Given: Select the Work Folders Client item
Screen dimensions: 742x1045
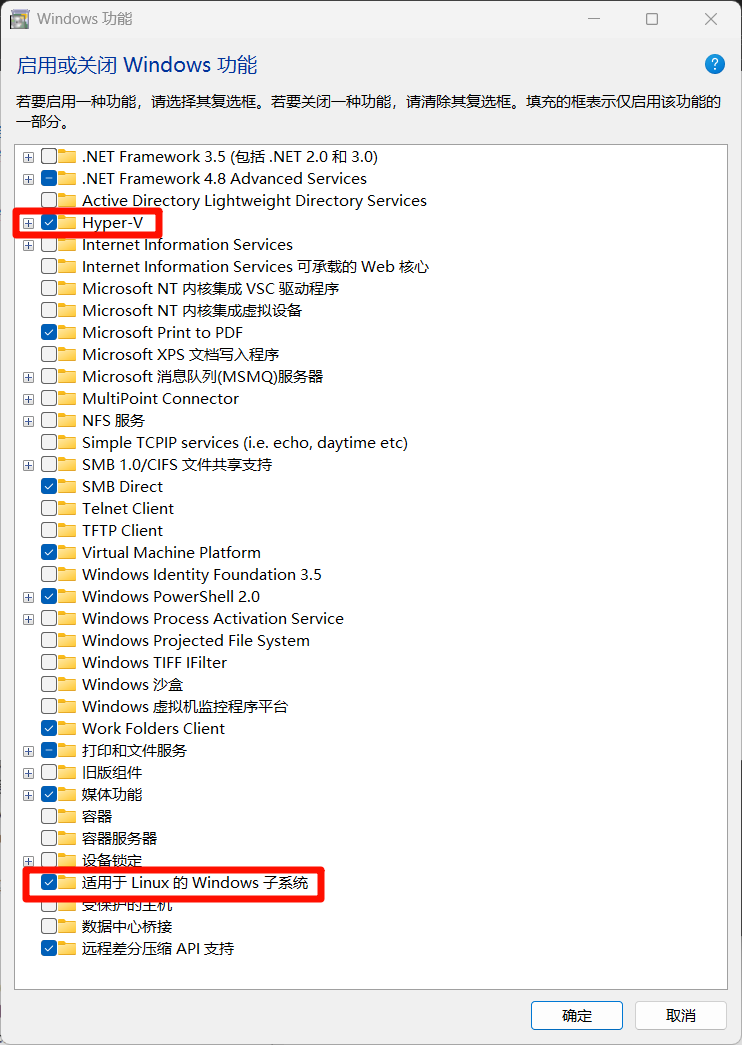Looking at the screenshot, I should 153,728.
